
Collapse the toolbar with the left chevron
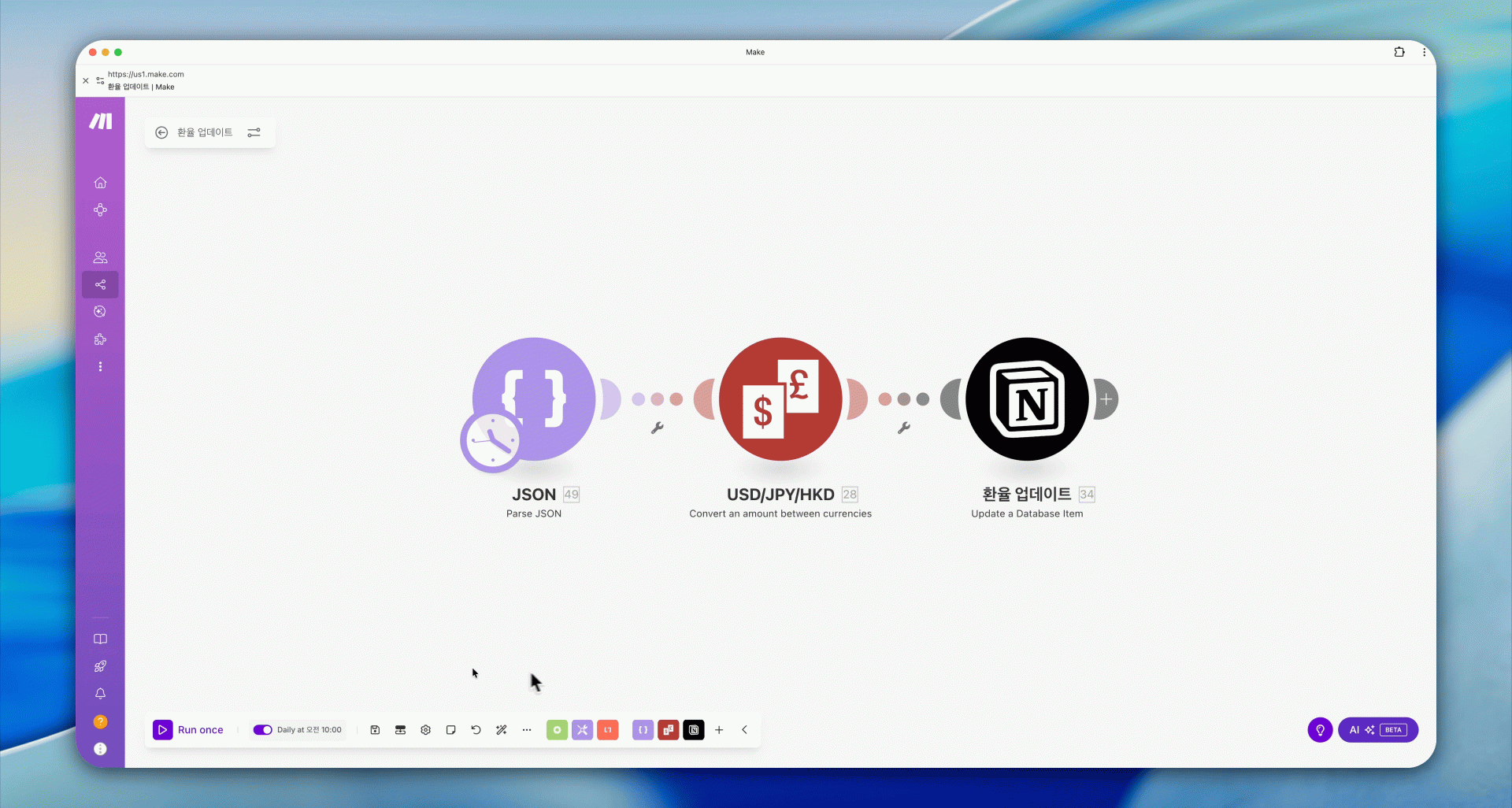pyautogui.click(x=744, y=730)
